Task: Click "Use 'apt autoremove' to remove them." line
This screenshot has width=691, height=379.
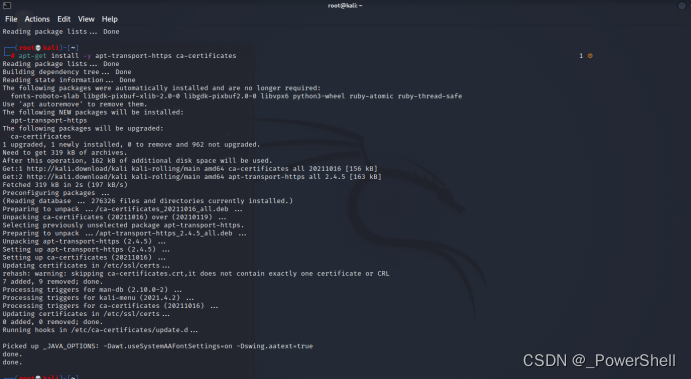Action: point(74,104)
